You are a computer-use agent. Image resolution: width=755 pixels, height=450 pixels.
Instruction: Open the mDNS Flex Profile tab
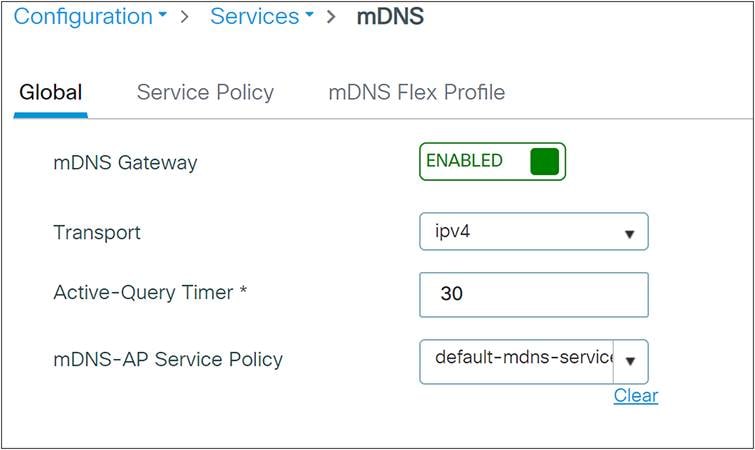pyautogui.click(x=417, y=92)
